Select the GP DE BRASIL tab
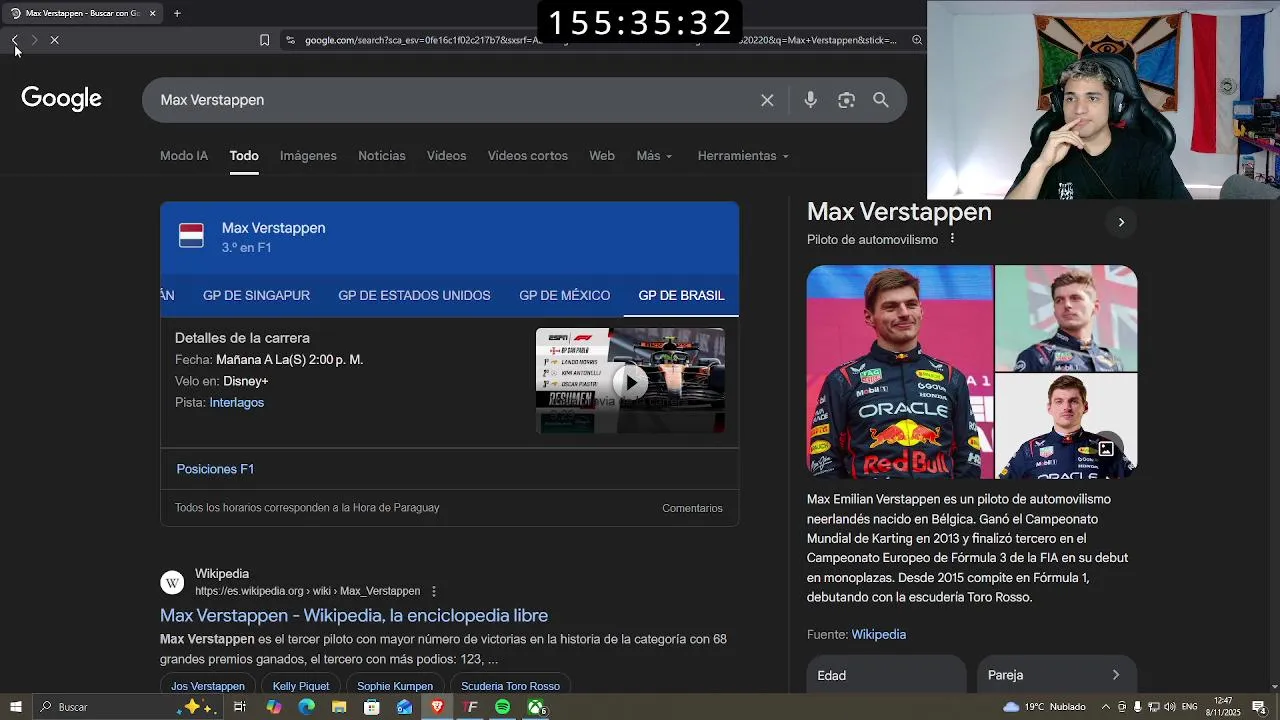The width and height of the screenshot is (1280, 720). coord(681,295)
